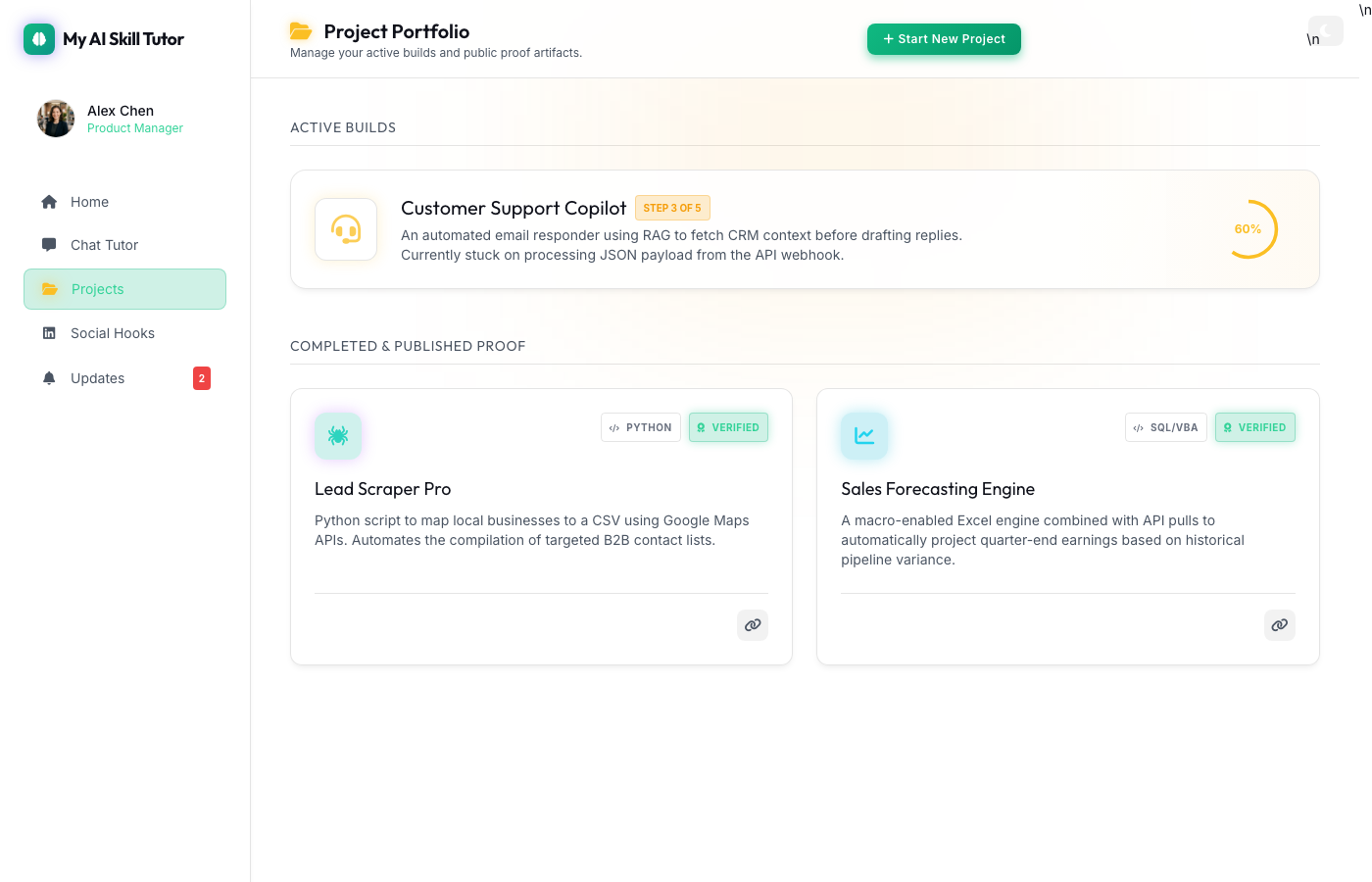The width and height of the screenshot is (1372, 882).
Task: Open the Updates notifications
Action: (x=97, y=378)
